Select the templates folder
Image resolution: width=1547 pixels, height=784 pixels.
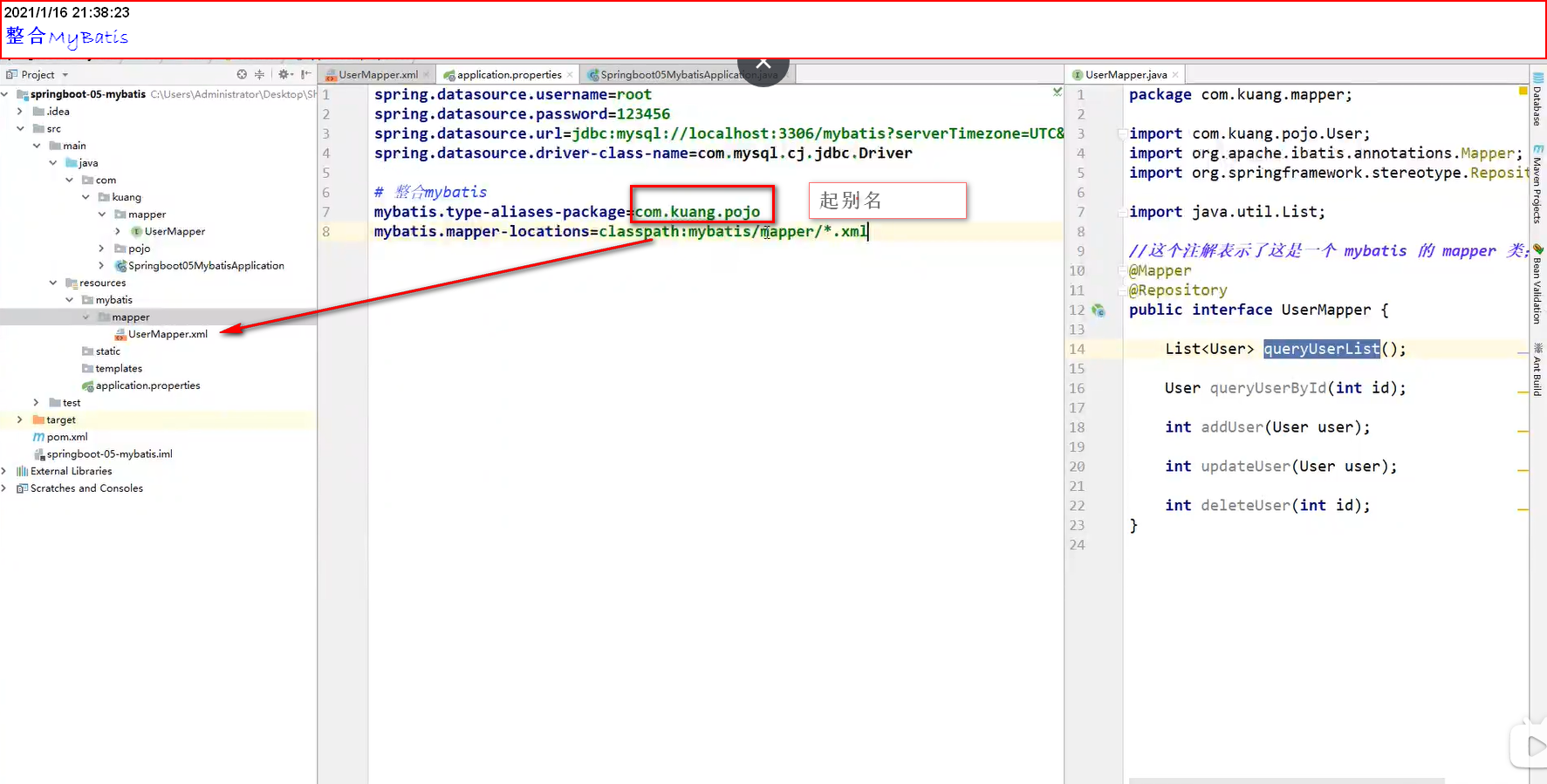[119, 369]
